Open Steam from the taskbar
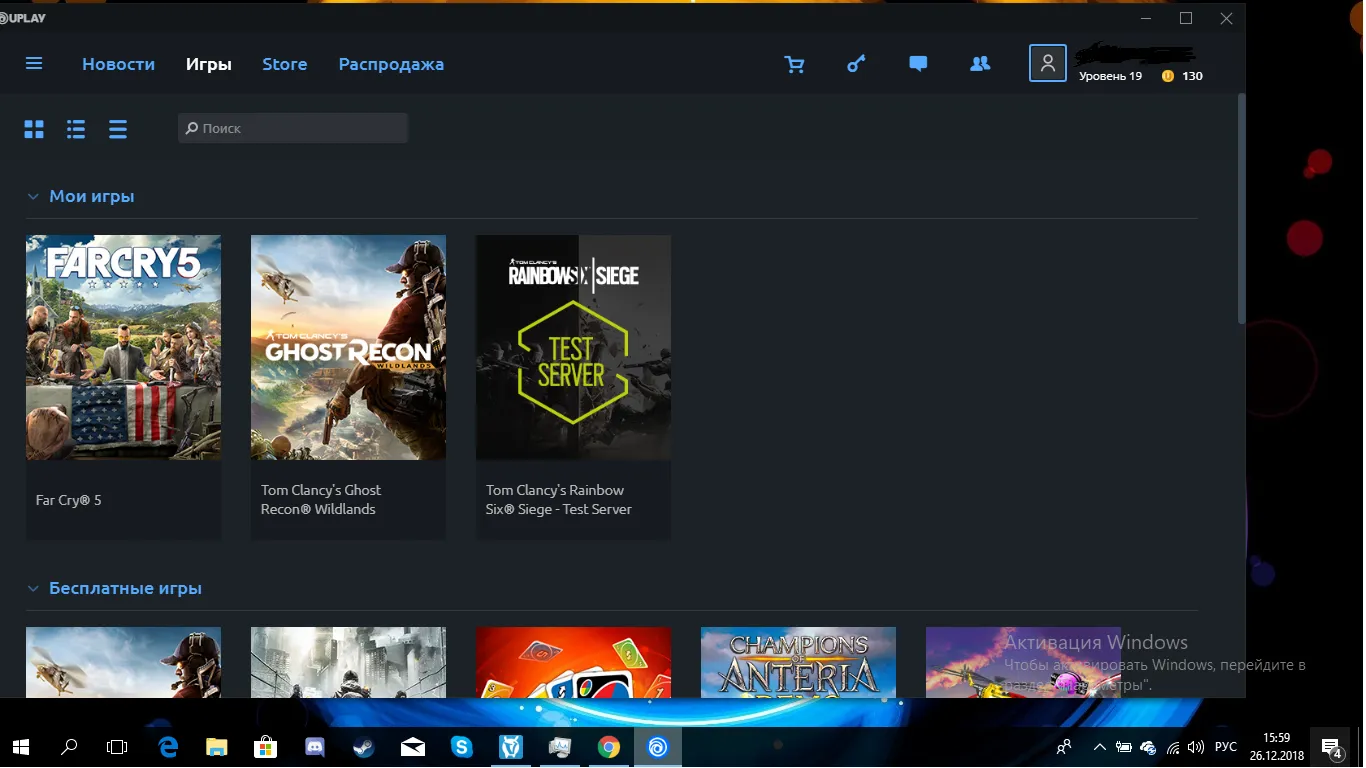 pos(363,747)
